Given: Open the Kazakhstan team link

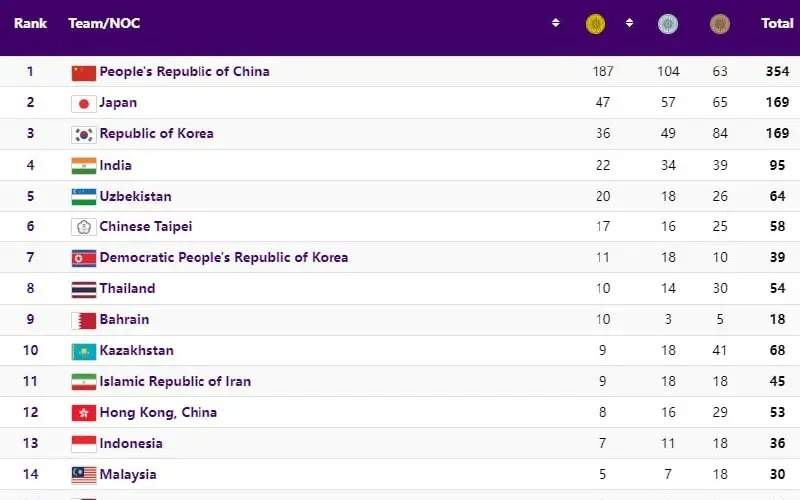Looking at the screenshot, I should coord(136,351).
